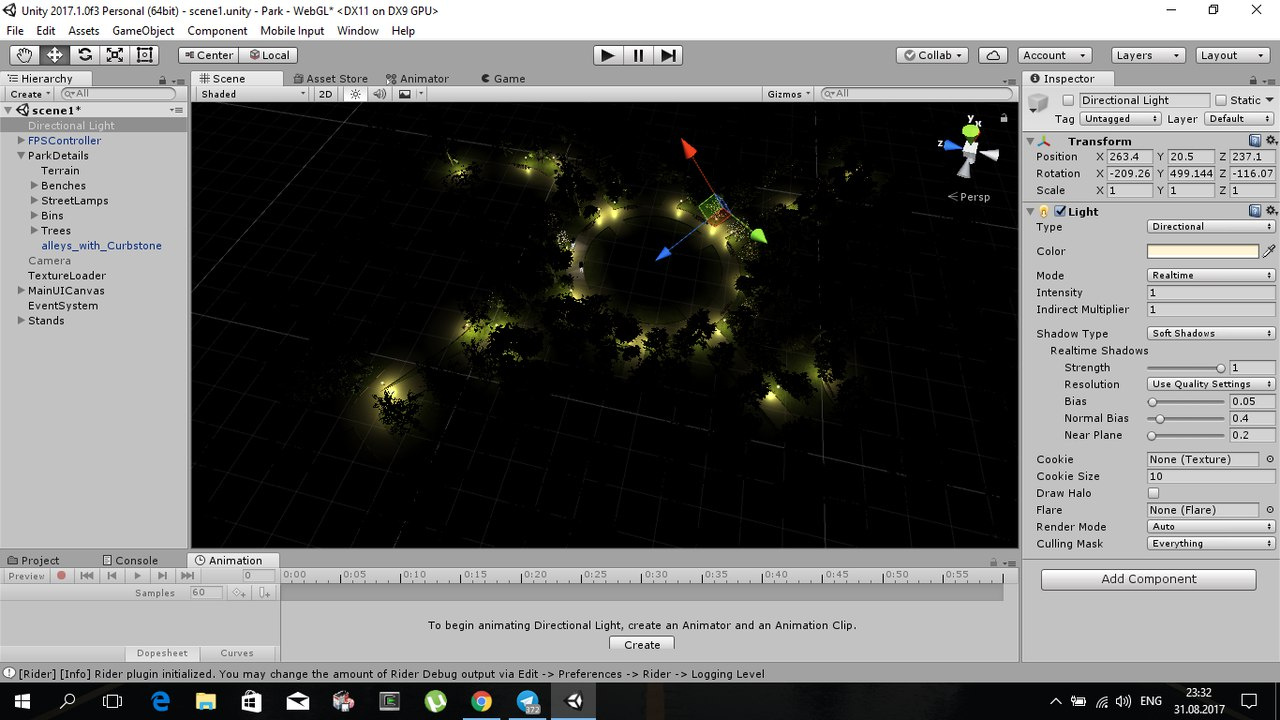This screenshot has height=720, width=1280.
Task: Open the Assets menu
Action: pos(83,31)
